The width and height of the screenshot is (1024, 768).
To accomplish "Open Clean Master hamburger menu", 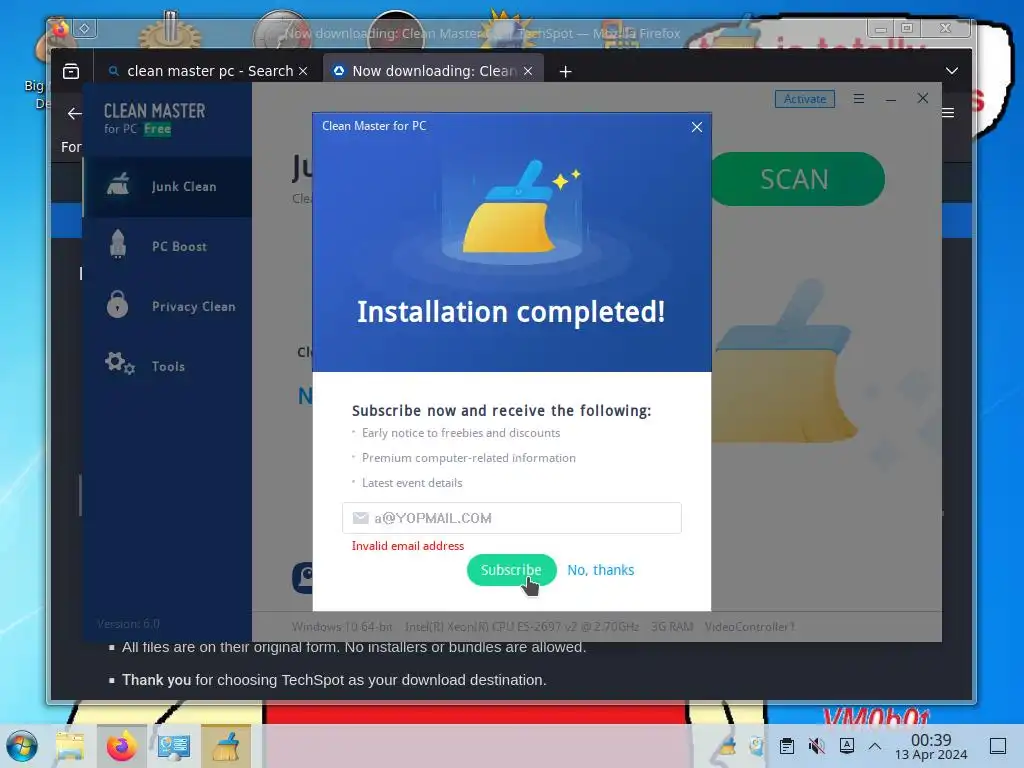I will point(859,99).
